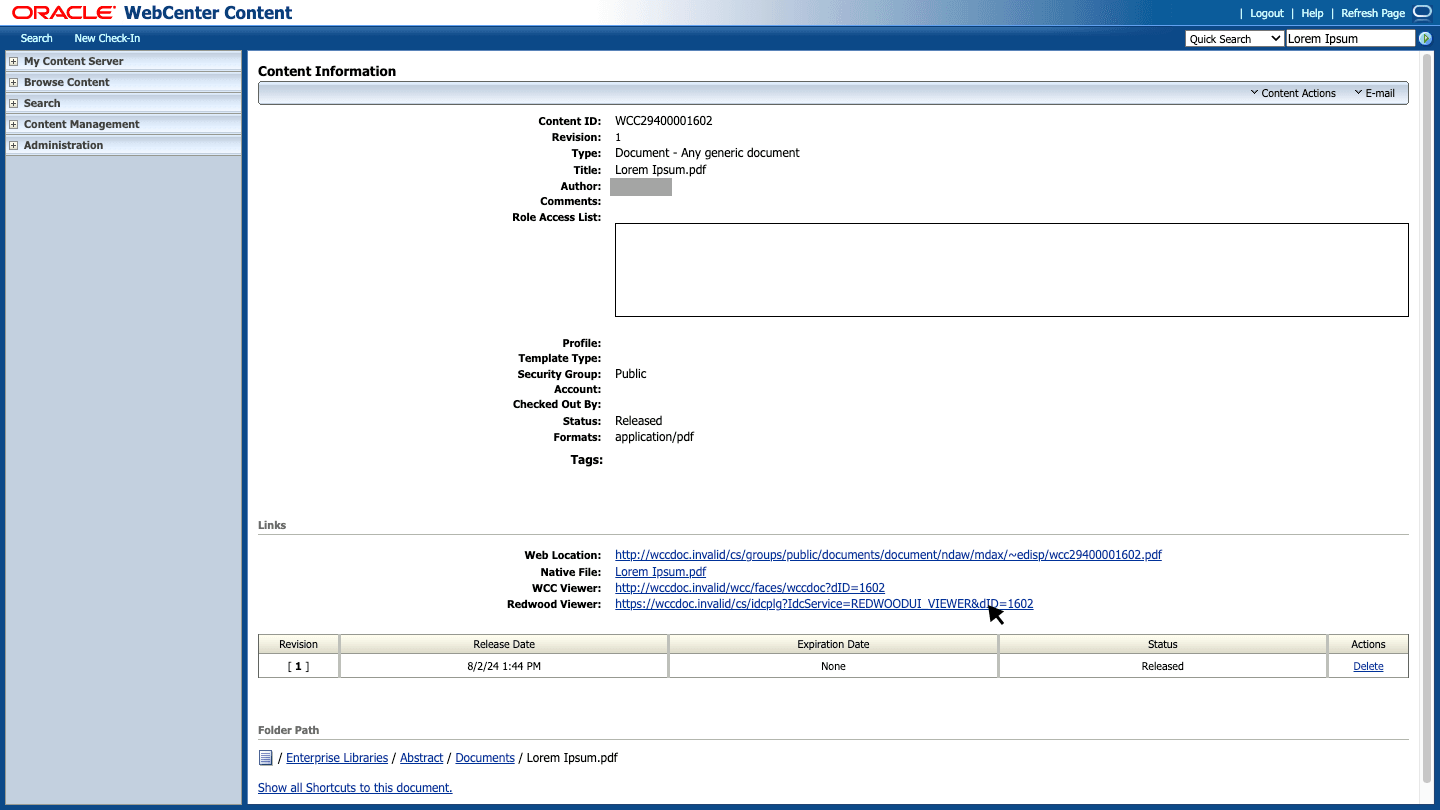
Task: Click in the quick search text field
Action: pos(1350,39)
